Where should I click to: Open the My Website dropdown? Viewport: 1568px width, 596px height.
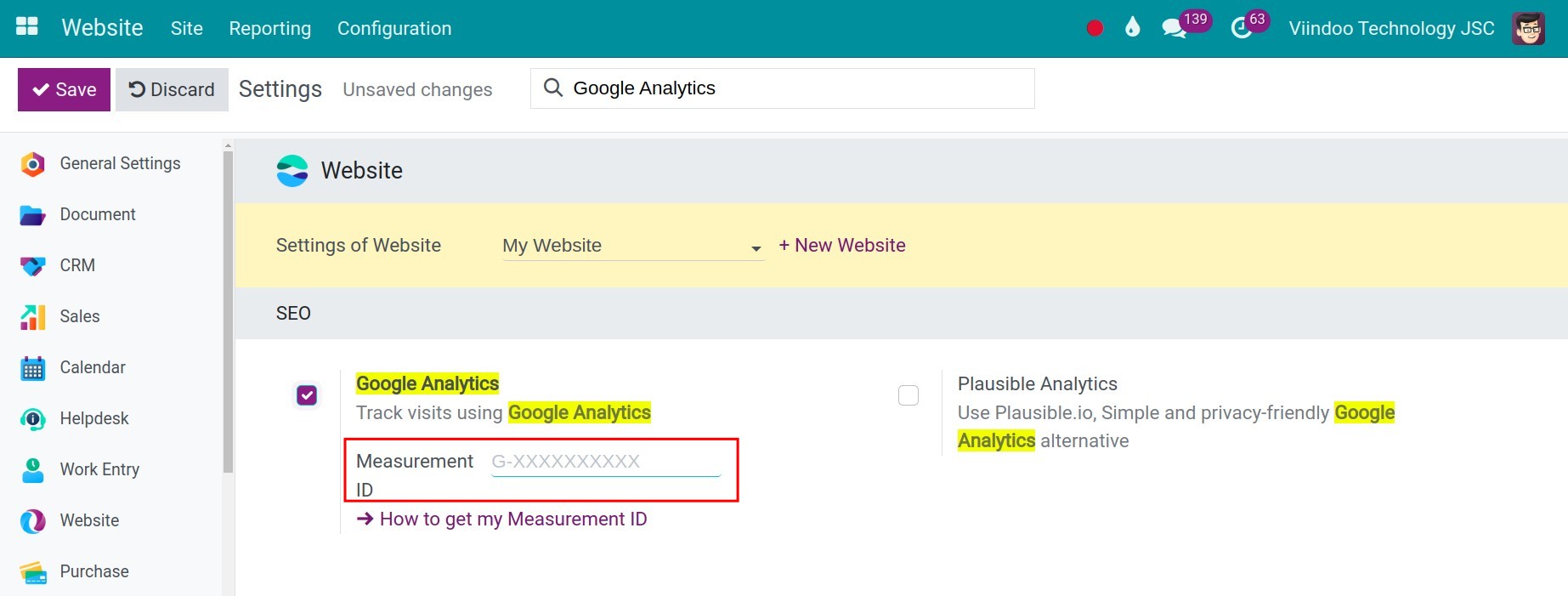click(x=633, y=246)
